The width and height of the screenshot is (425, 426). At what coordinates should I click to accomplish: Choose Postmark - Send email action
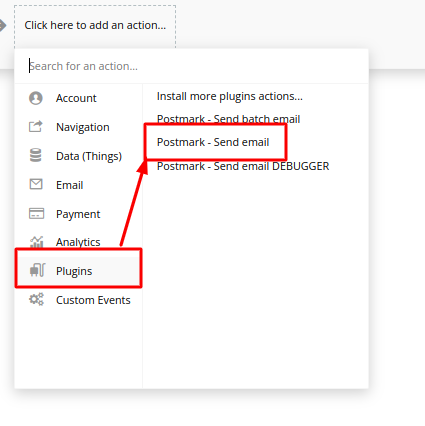[x=213, y=142]
